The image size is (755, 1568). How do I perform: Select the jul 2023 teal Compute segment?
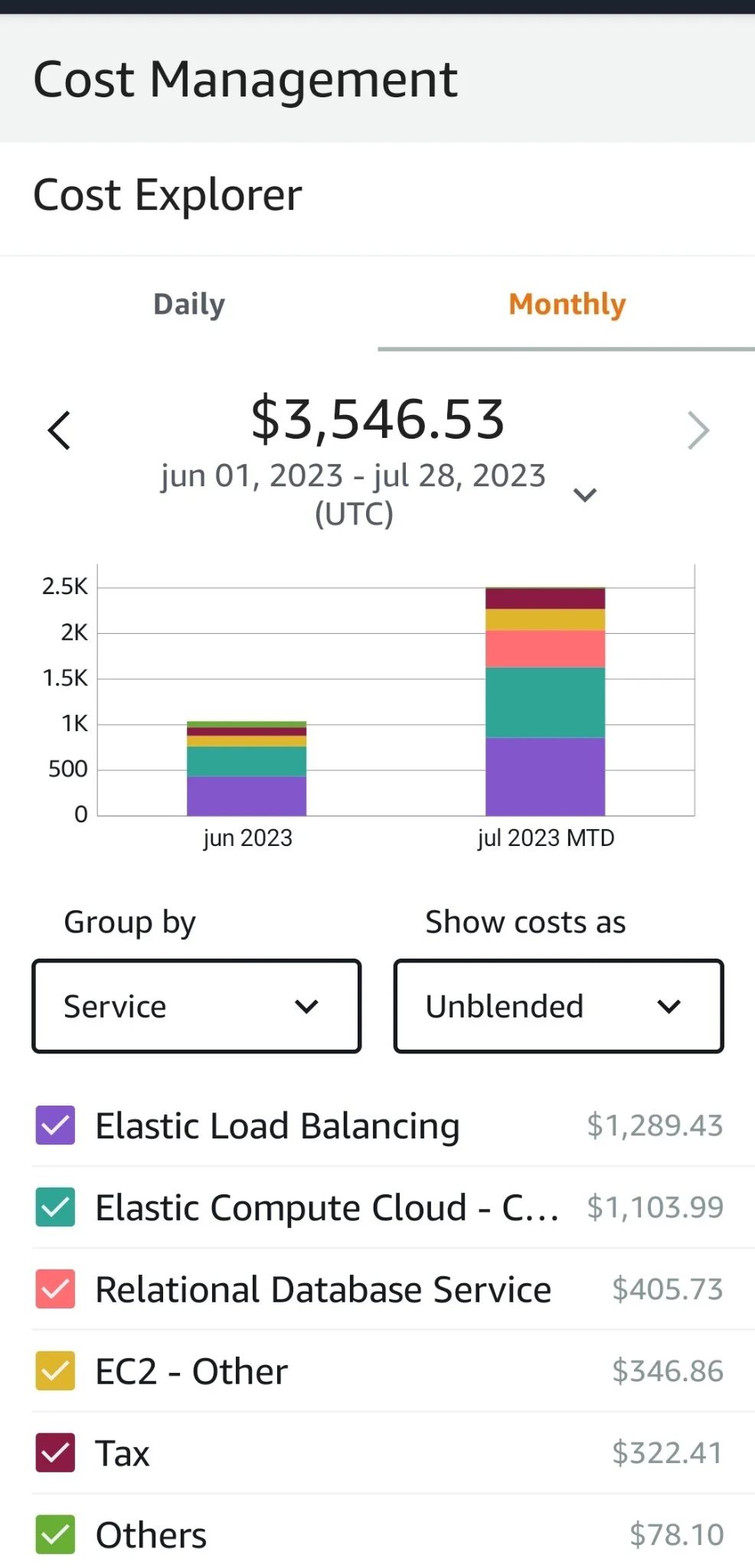[545, 702]
